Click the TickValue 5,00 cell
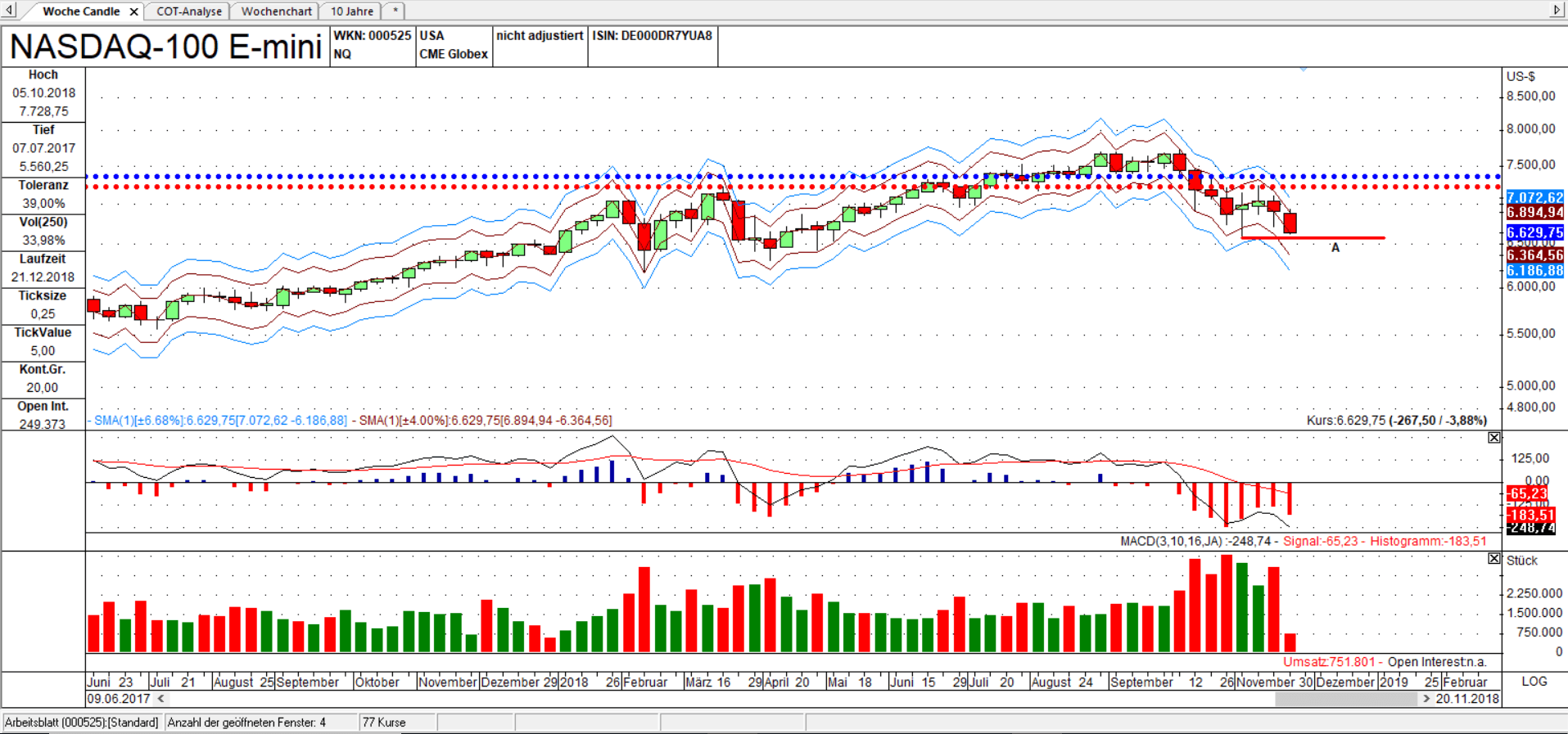This screenshot has height=734, width=1568. pyautogui.click(x=43, y=350)
